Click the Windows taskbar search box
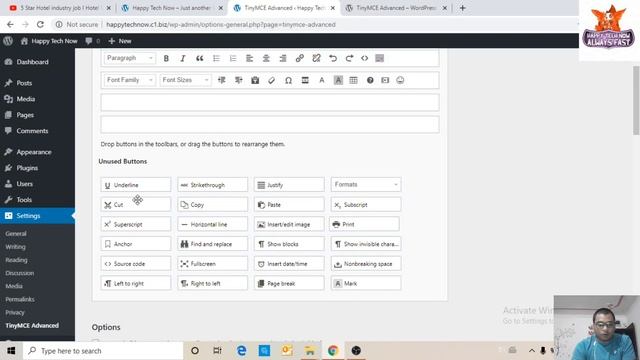Screen dimensions: 640x360 coord(103,351)
